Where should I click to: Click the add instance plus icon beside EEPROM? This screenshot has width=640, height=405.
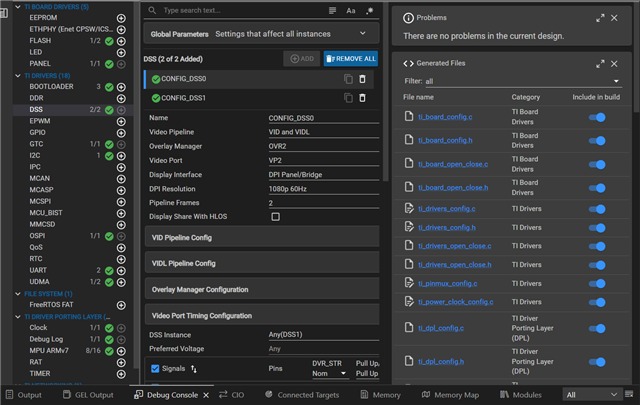click(121, 18)
